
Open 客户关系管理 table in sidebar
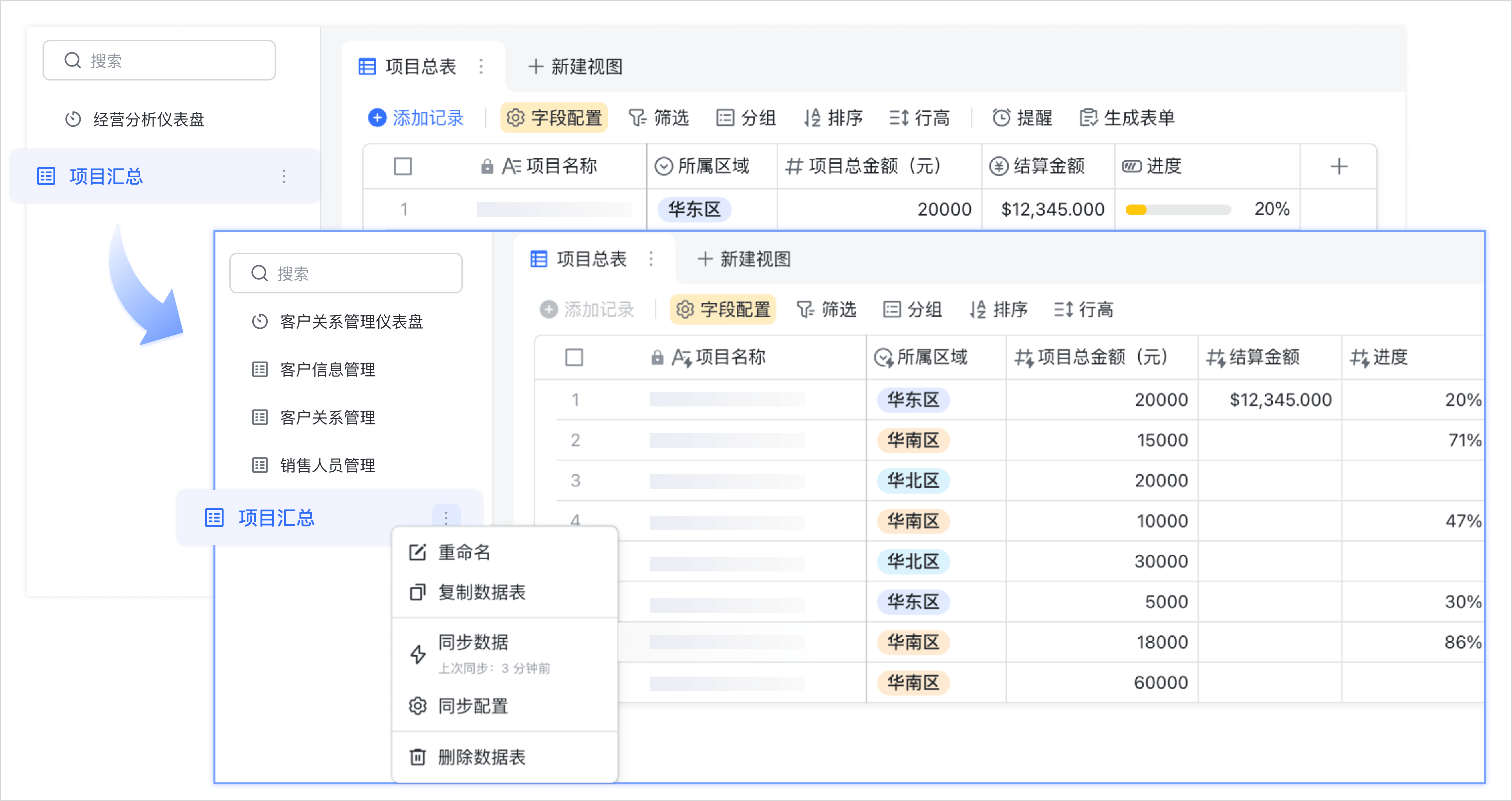coord(314,417)
